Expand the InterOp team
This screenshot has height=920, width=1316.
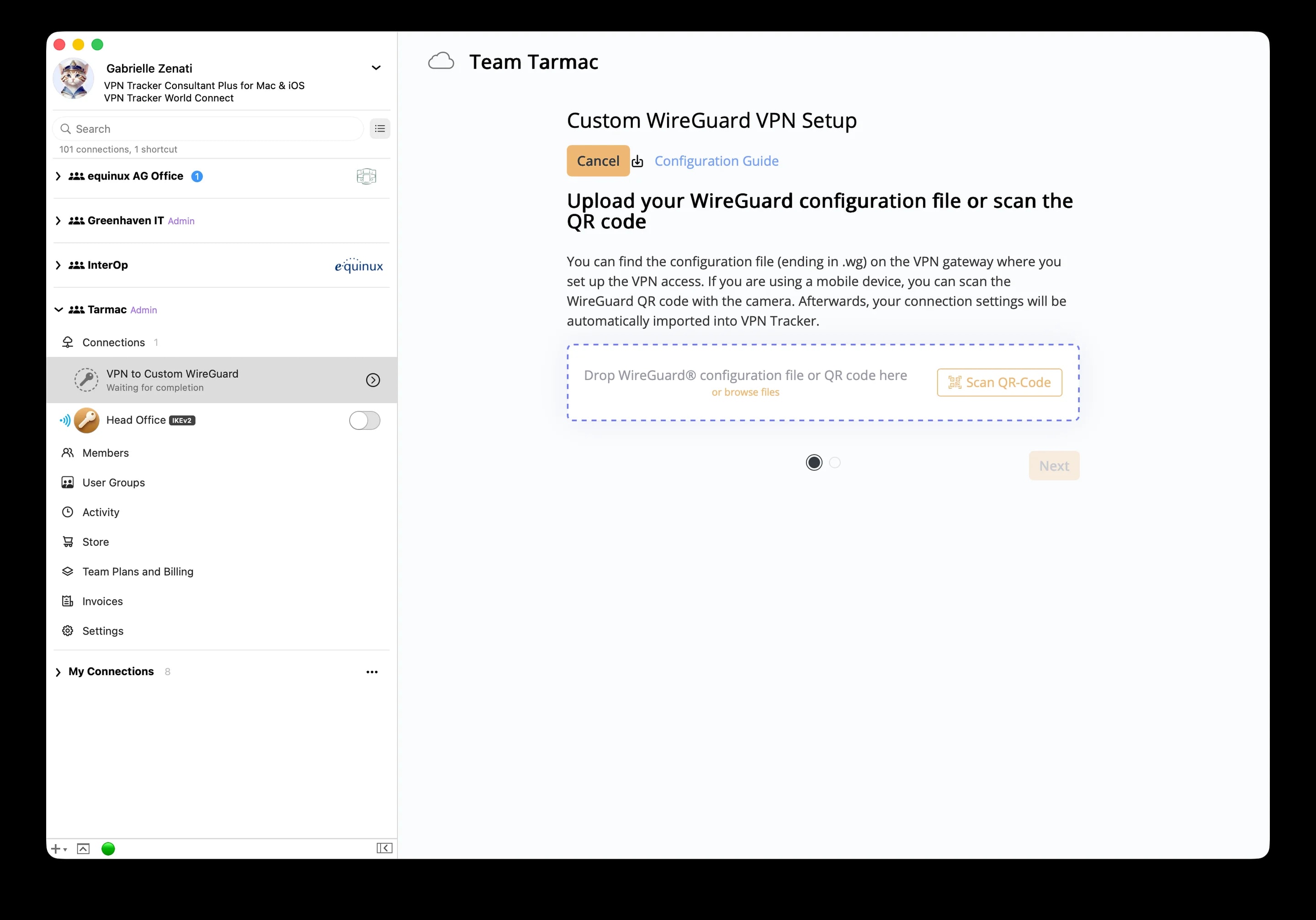[58, 265]
